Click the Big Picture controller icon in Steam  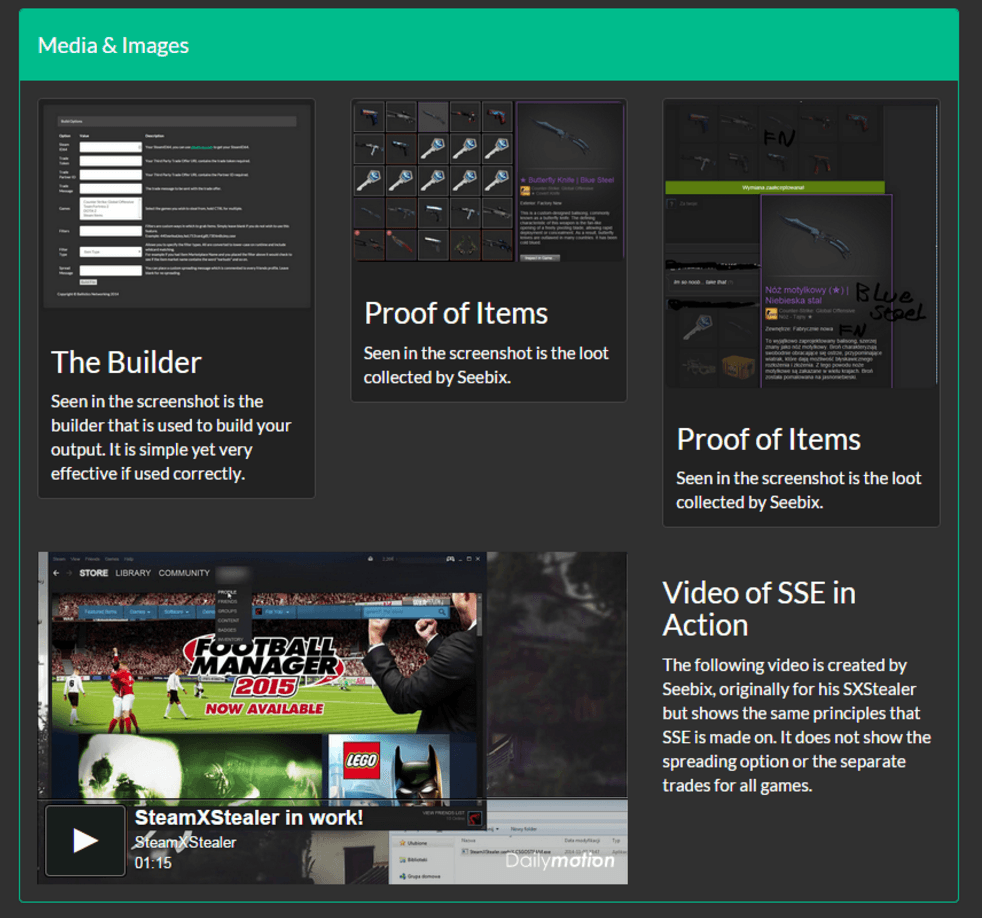449,558
